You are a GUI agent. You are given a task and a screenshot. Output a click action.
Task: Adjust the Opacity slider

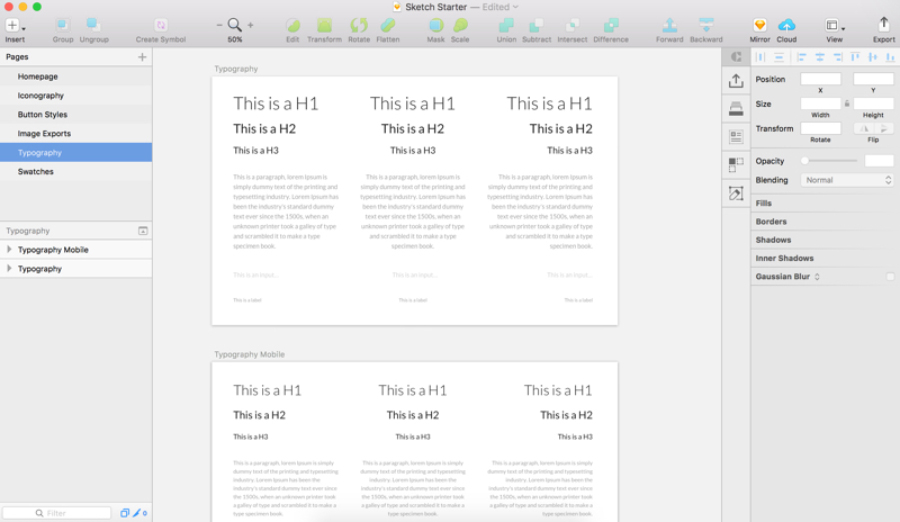805,161
